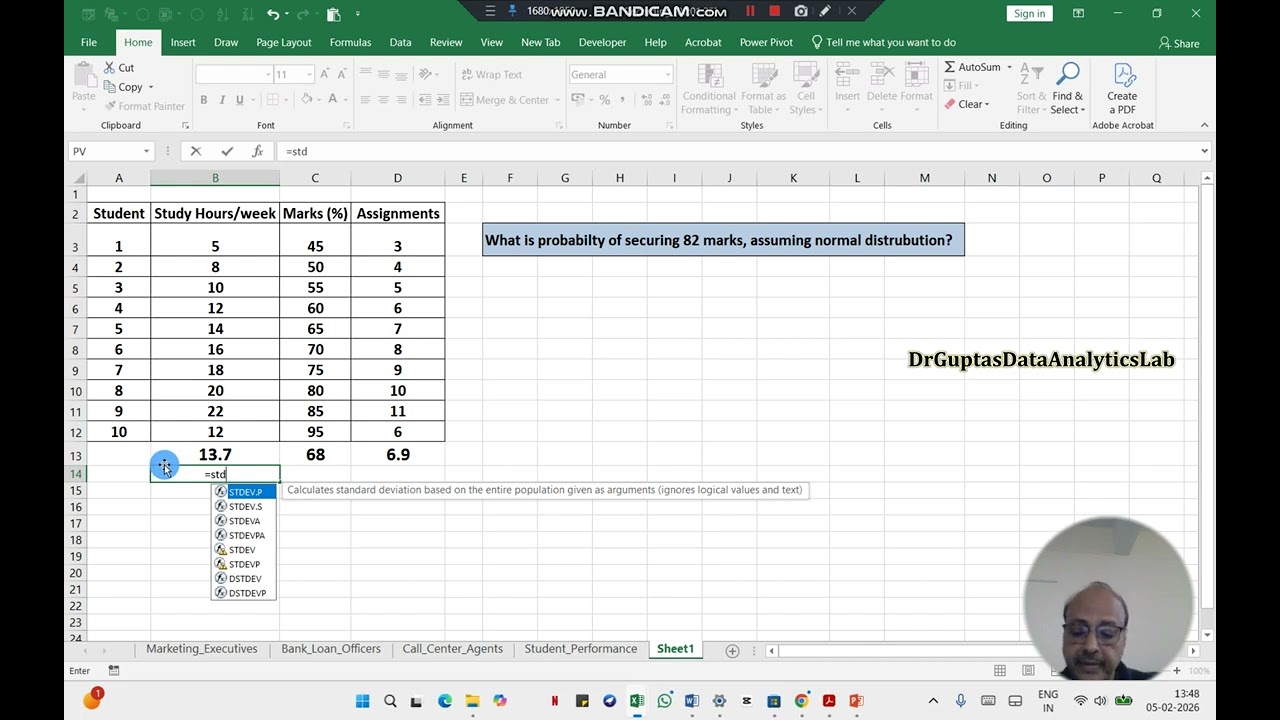Open the Font Color A button
Viewport: 1280px width, 720px height.
click(x=332, y=100)
